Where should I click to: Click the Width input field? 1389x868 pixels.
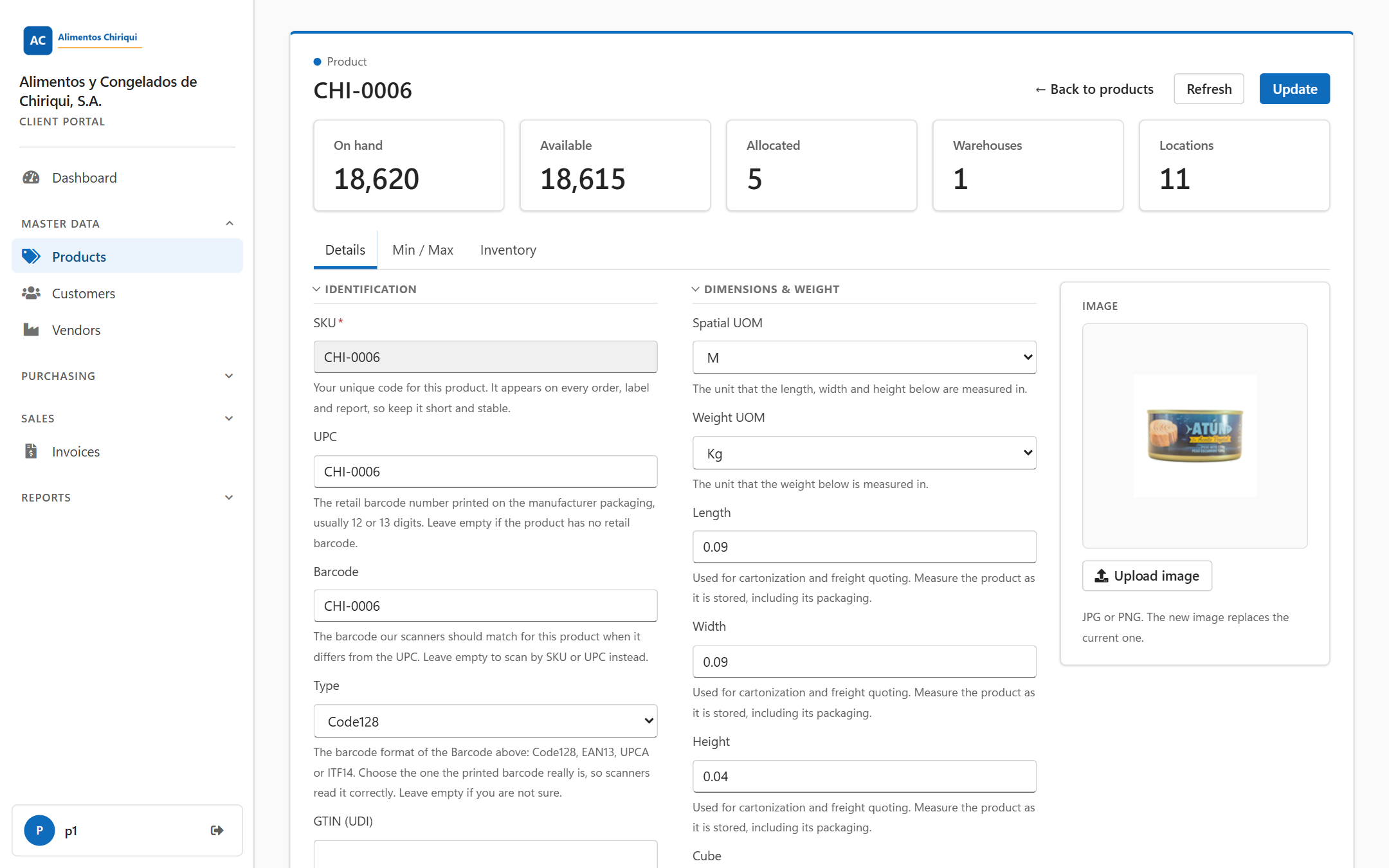864,662
